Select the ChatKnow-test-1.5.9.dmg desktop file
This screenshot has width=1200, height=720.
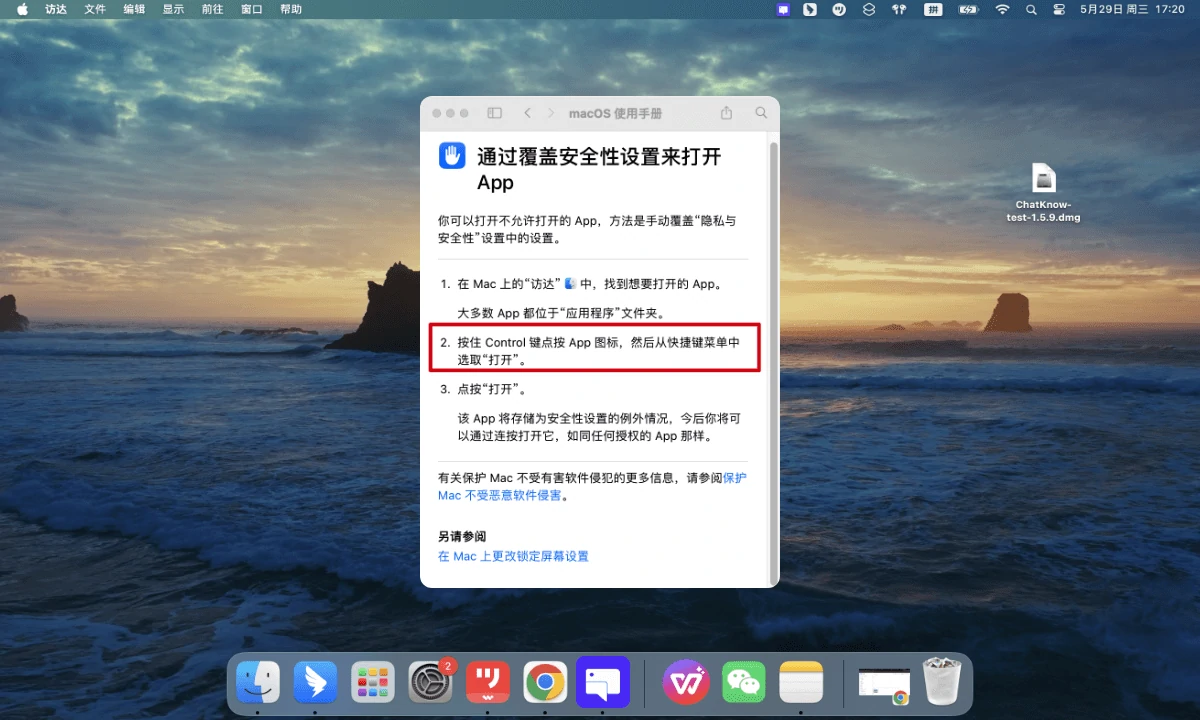tap(1043, 181)
